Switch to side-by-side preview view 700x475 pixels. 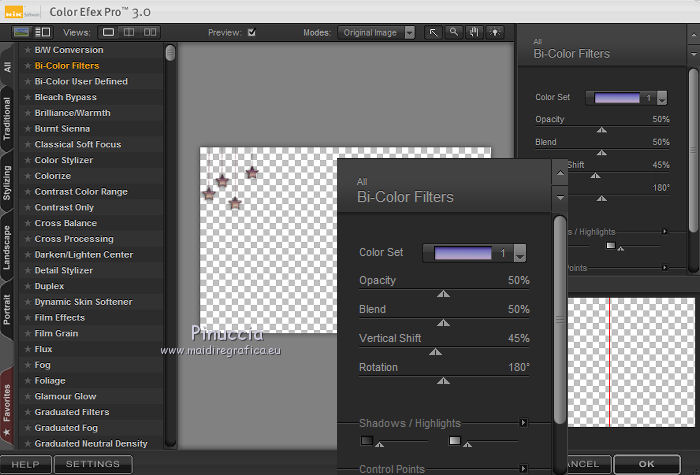pyautogui.click(x=150, y=32)
